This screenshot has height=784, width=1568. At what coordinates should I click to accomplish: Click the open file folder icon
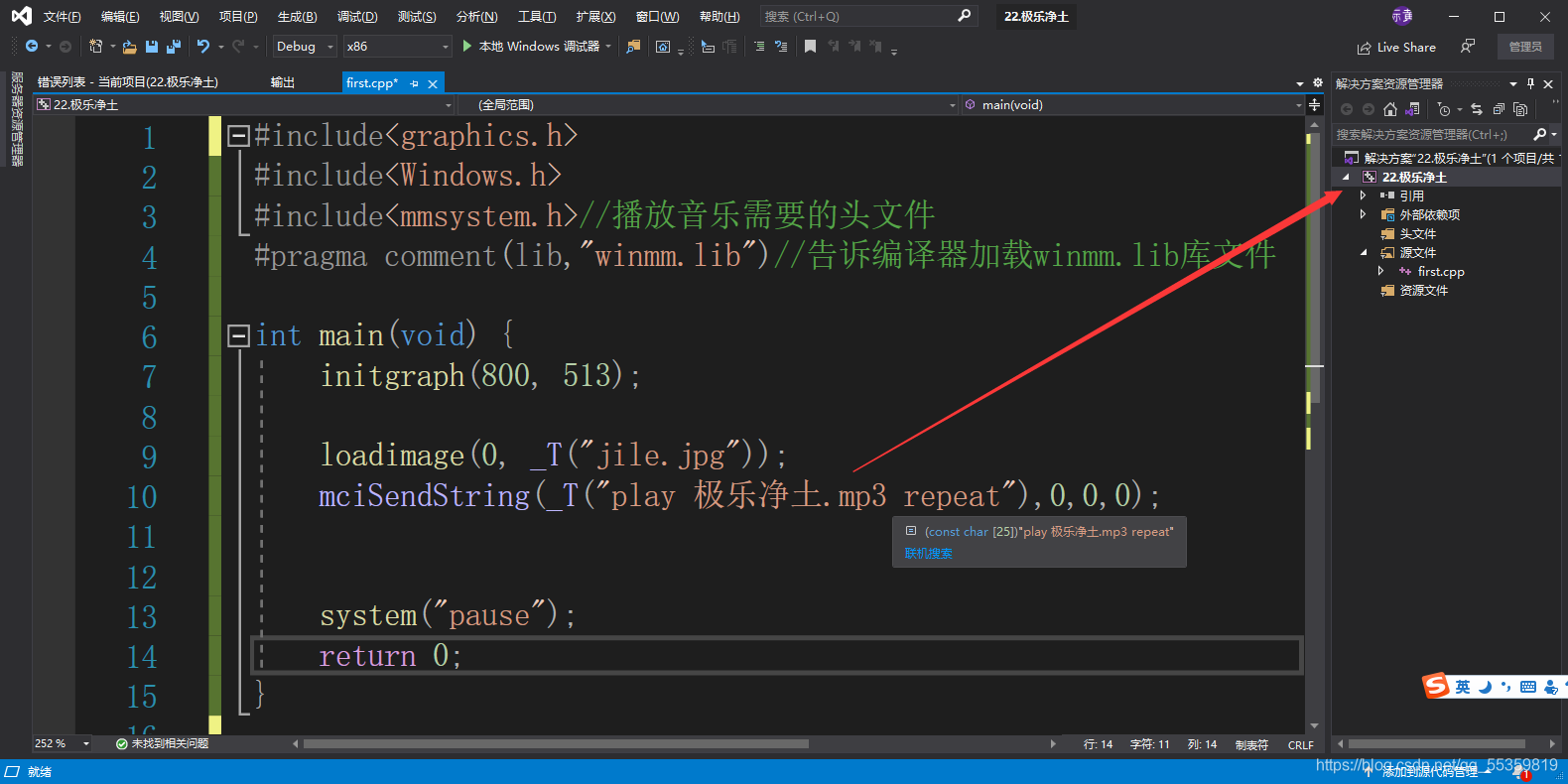(x=130, y=47)
